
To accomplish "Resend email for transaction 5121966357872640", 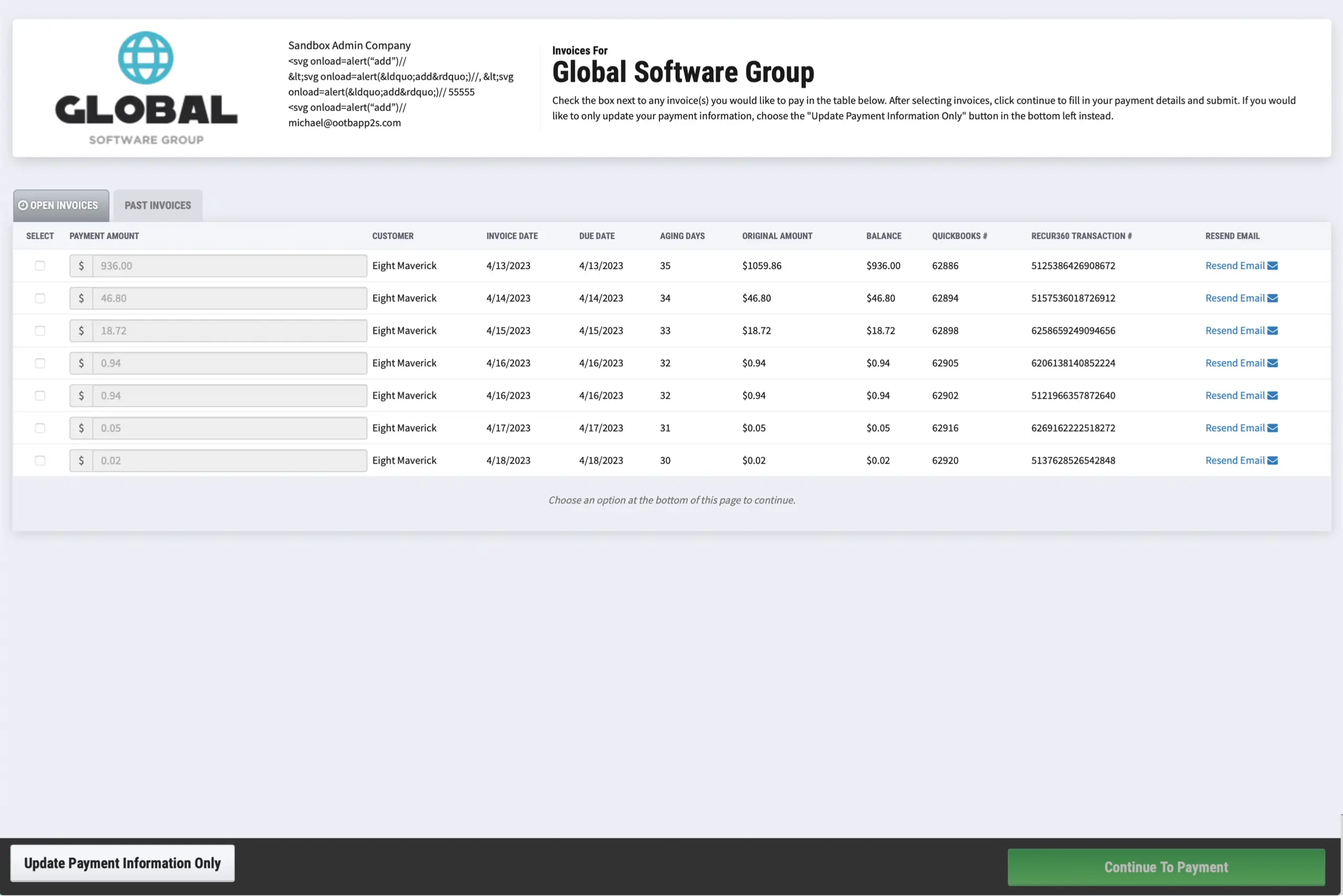I will (x=1241, y=396).
